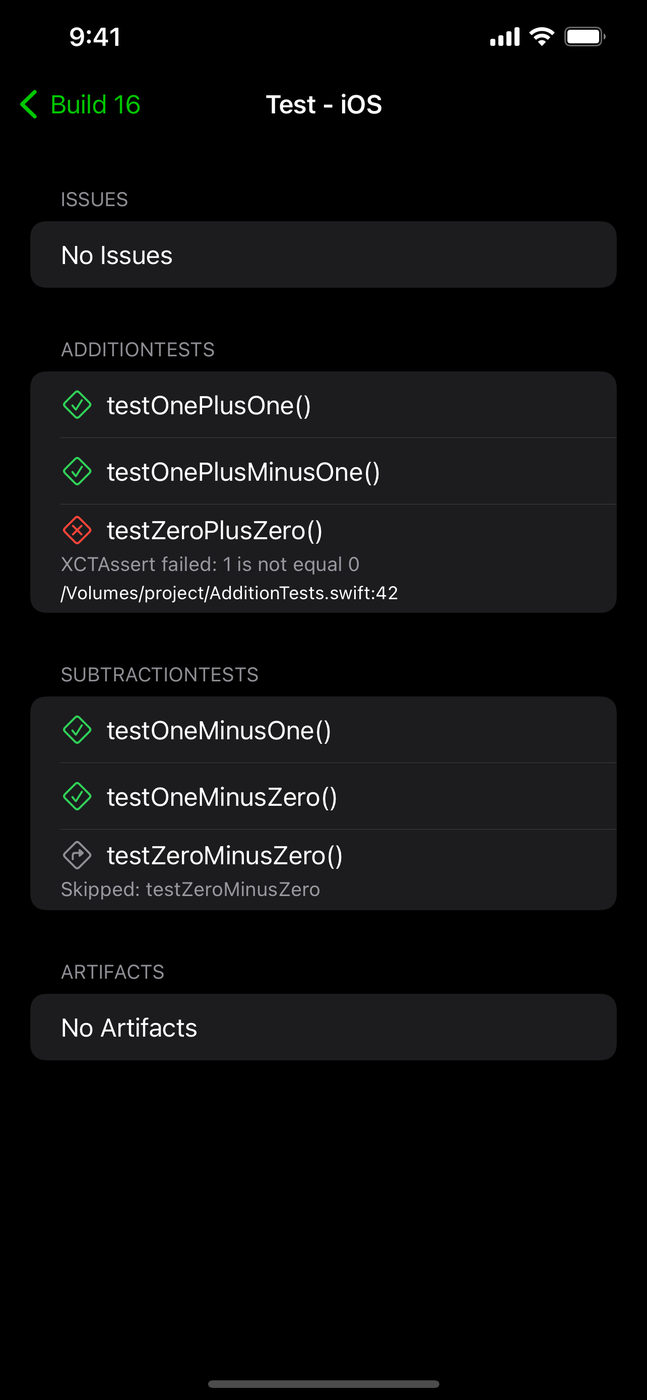Tap red failed icon beside testZeroPlusZero()
Viewport: 647px width, 1400px height.
pos(77,530)
